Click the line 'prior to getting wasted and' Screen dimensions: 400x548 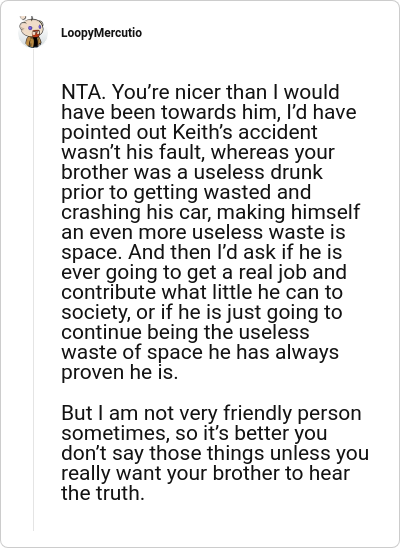tap(186, 193)
